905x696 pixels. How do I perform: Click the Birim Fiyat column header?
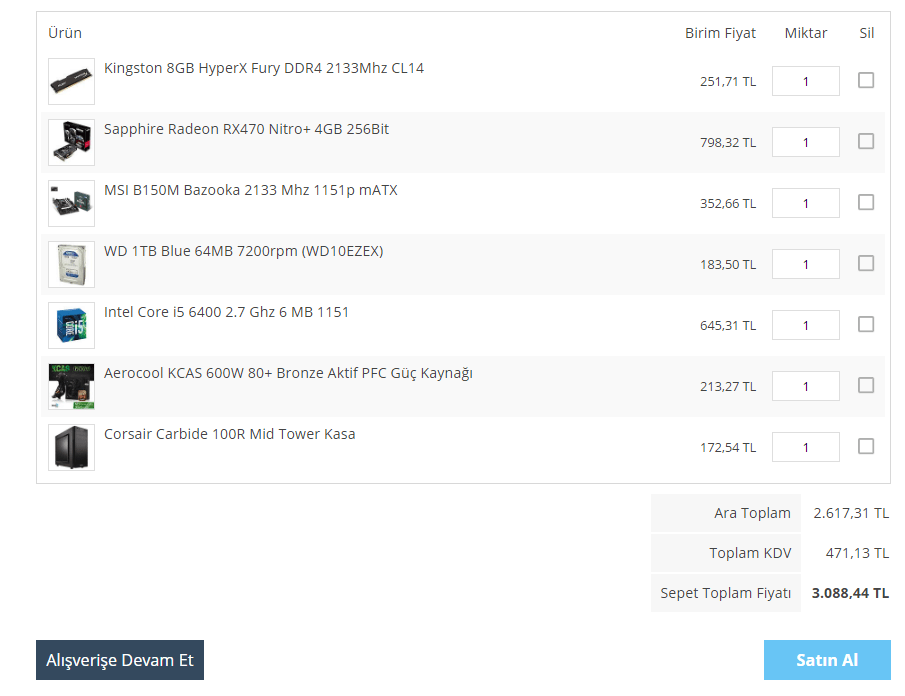pyautogui.click(x=720, y=33)
